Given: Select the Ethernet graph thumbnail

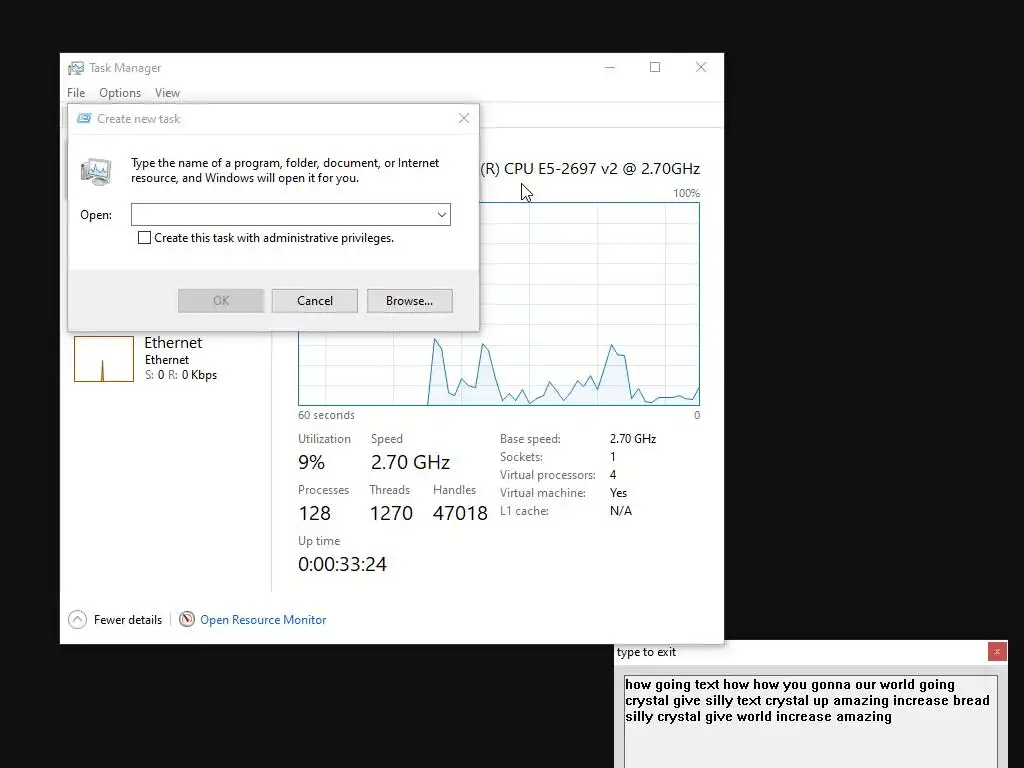Looking at the screenshot, I should coord(104,359).
